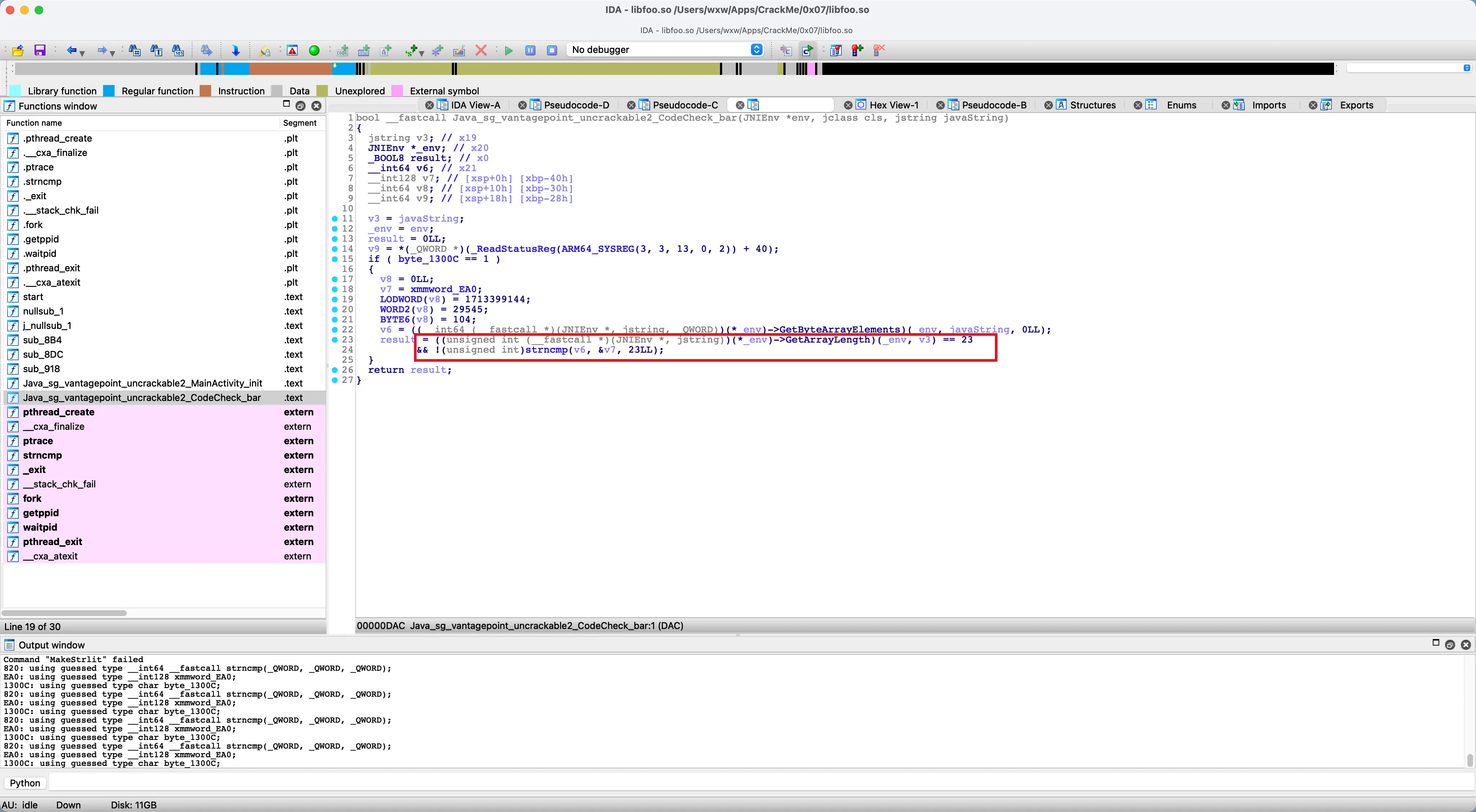Open a file in IDA
Screen dimensions: 1476x812
point(17,50)
